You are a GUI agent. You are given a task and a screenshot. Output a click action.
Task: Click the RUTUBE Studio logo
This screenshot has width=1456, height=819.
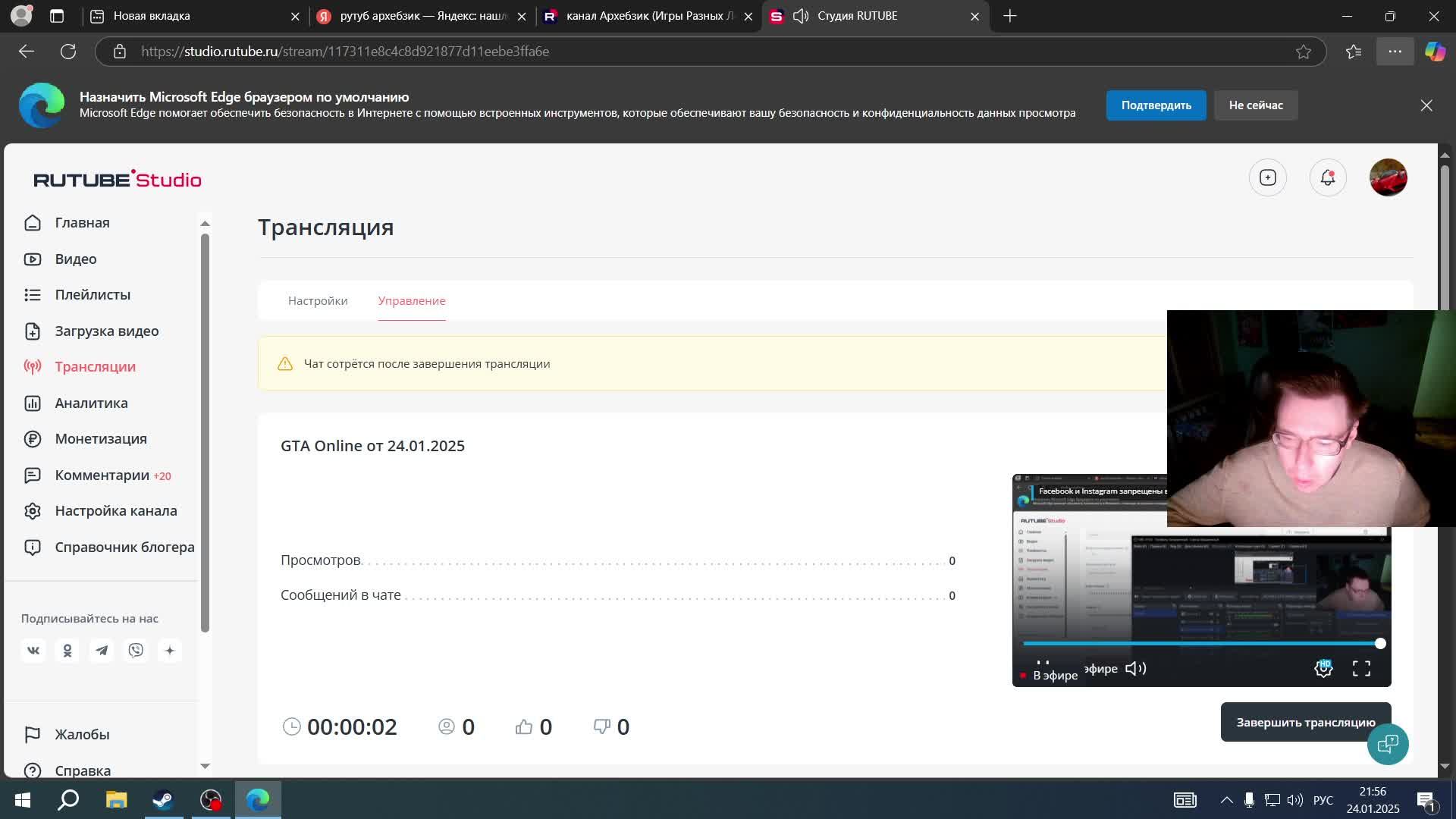click(x=118, y=179)
